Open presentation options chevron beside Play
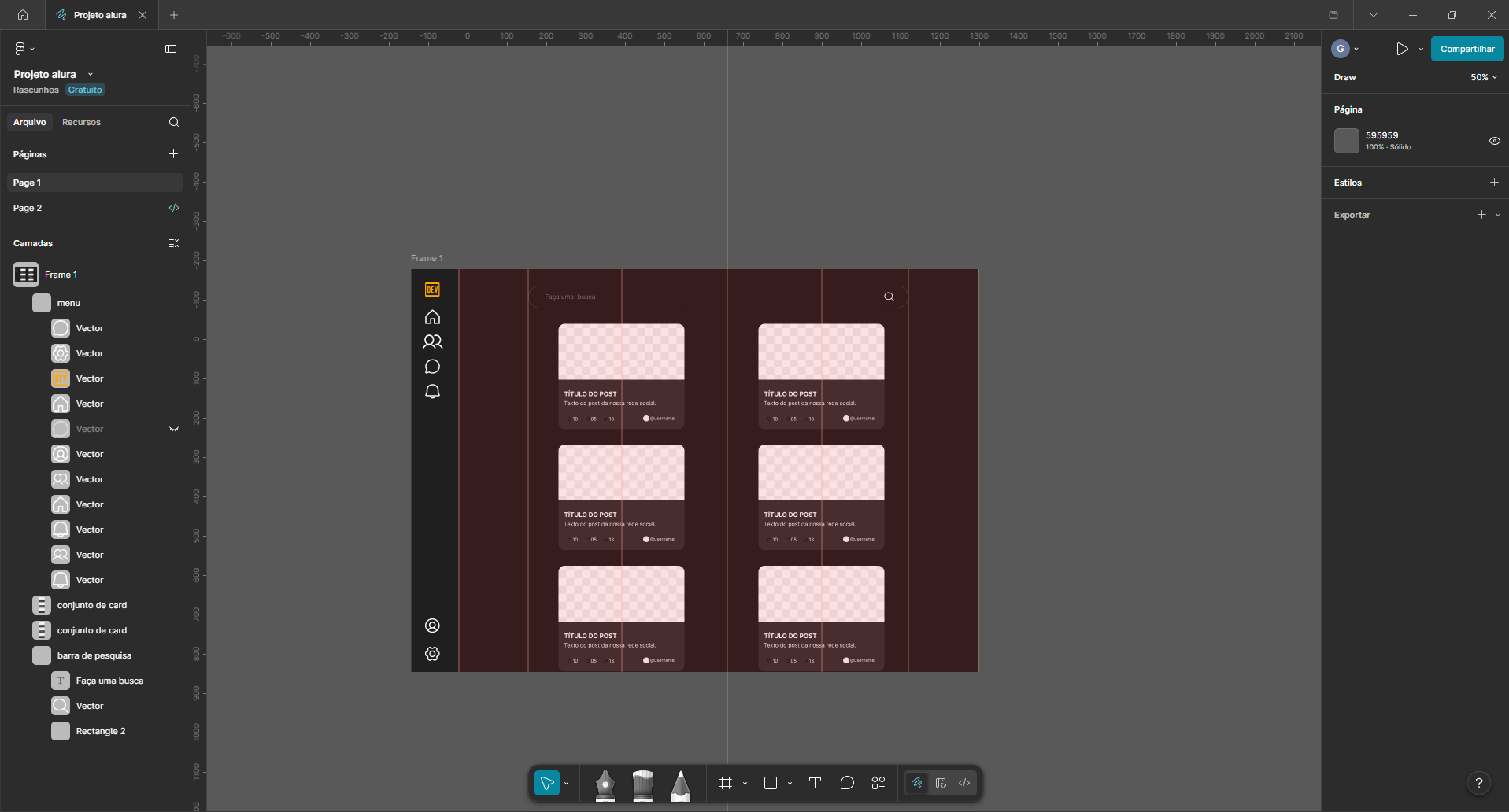Image resolution: width=1509 pixels, height=812 pixels. 1421,49
